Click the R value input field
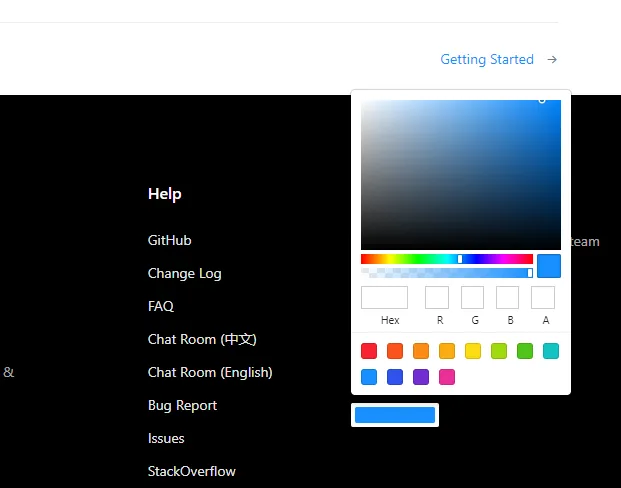Viewport: 621px width, 488px height. 437,297
